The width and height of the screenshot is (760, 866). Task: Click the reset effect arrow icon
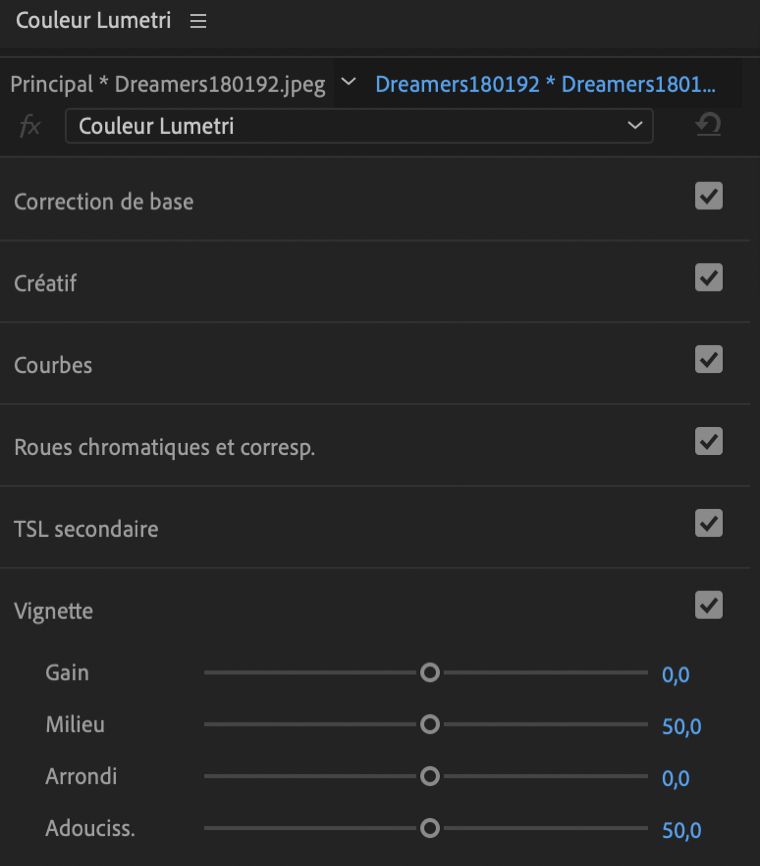(708, 125)
